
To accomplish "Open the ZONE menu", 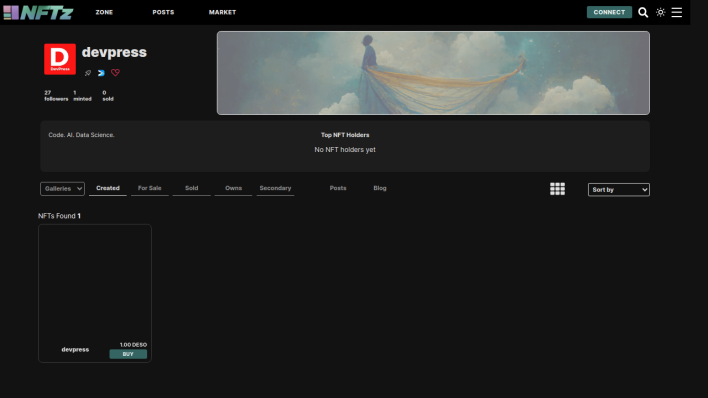I will coord(104,12).
